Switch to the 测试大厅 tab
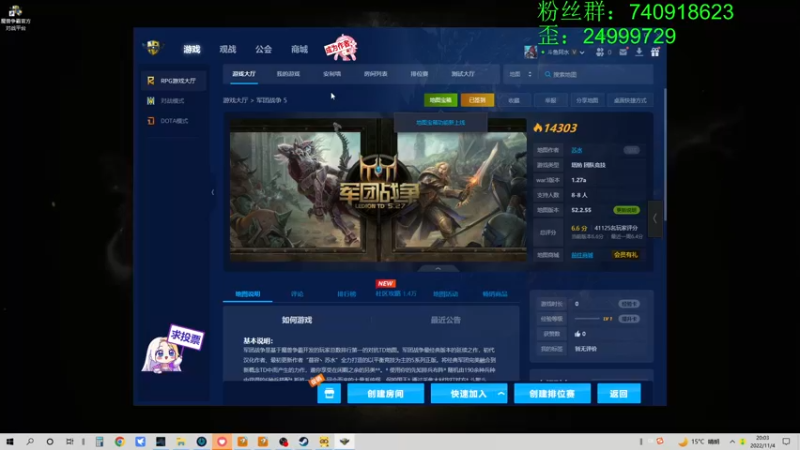Screen dimensions: 800x450 pos(463,74)
